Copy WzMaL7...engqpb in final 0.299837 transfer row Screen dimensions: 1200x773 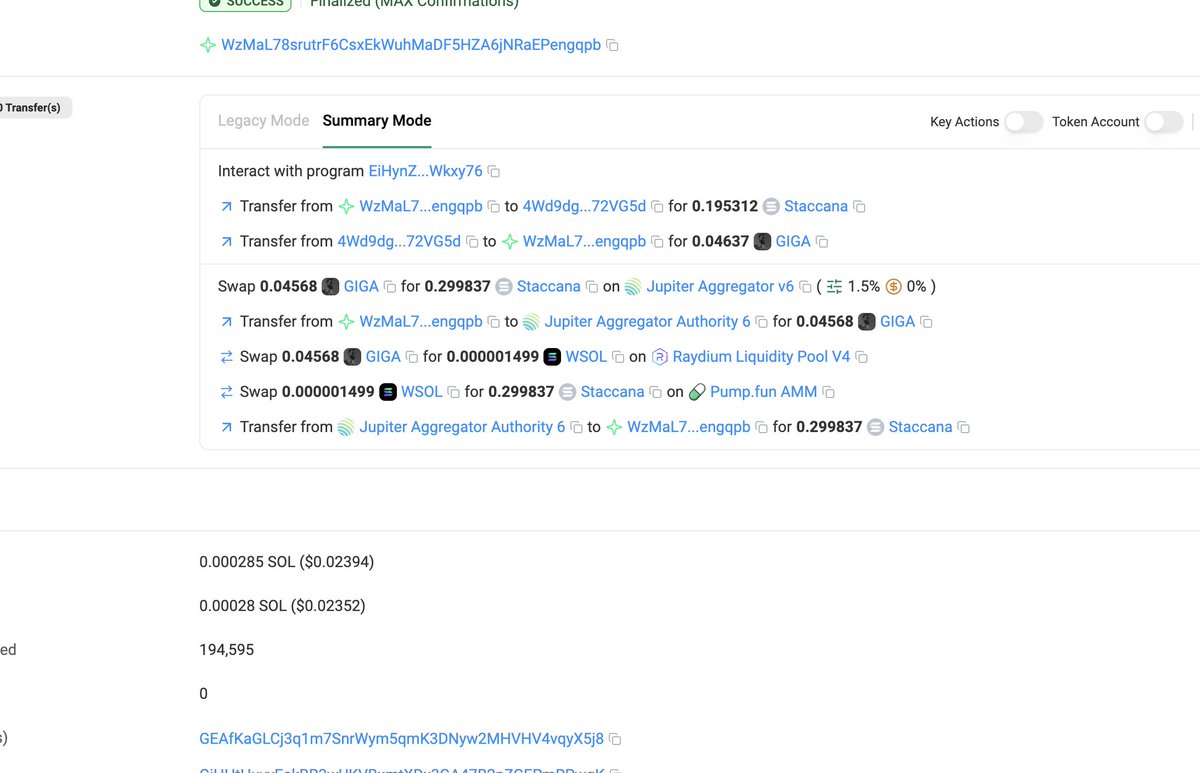[x=761, y=427]
